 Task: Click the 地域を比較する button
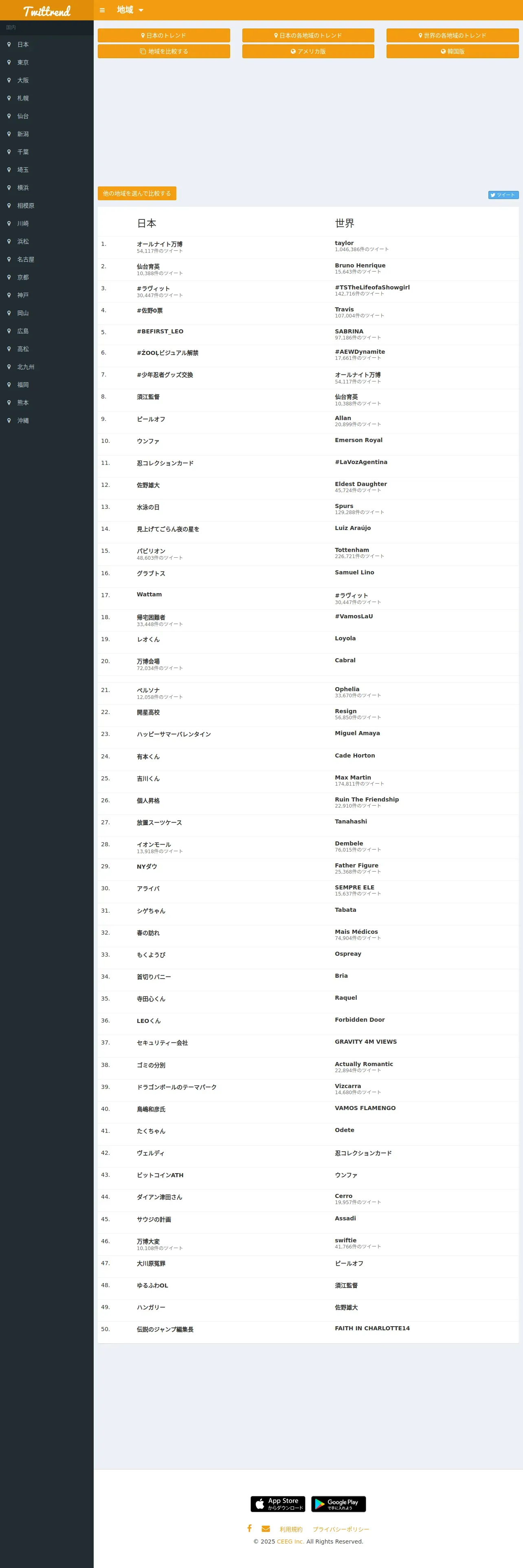(164, 51)
